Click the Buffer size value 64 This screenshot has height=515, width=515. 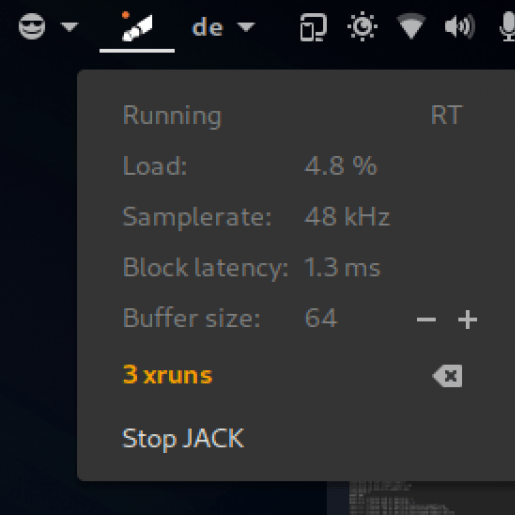pyautogui.click(x=321, y=318)
